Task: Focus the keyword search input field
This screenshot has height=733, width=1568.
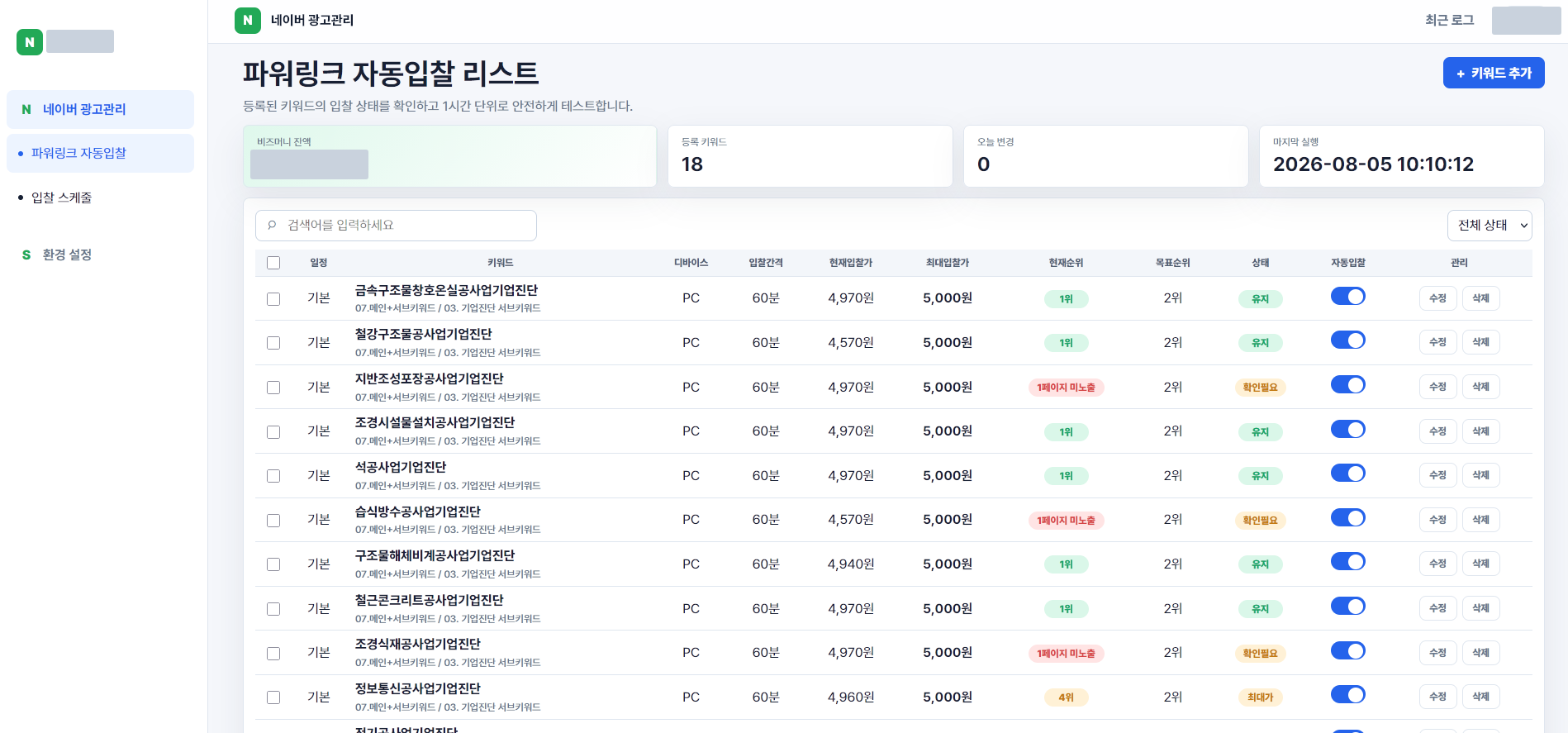Action: [396, 225]
